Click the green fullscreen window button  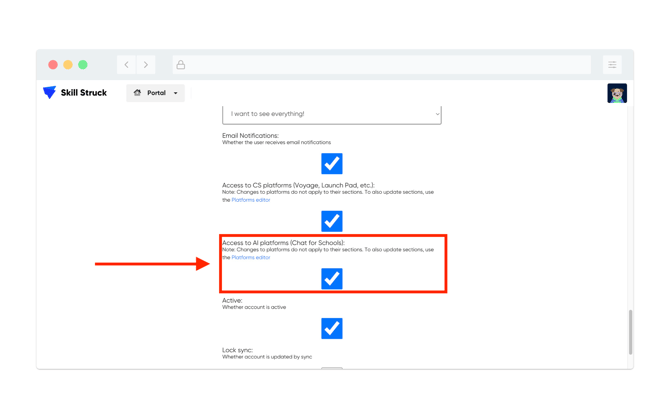tap(83, 65)
